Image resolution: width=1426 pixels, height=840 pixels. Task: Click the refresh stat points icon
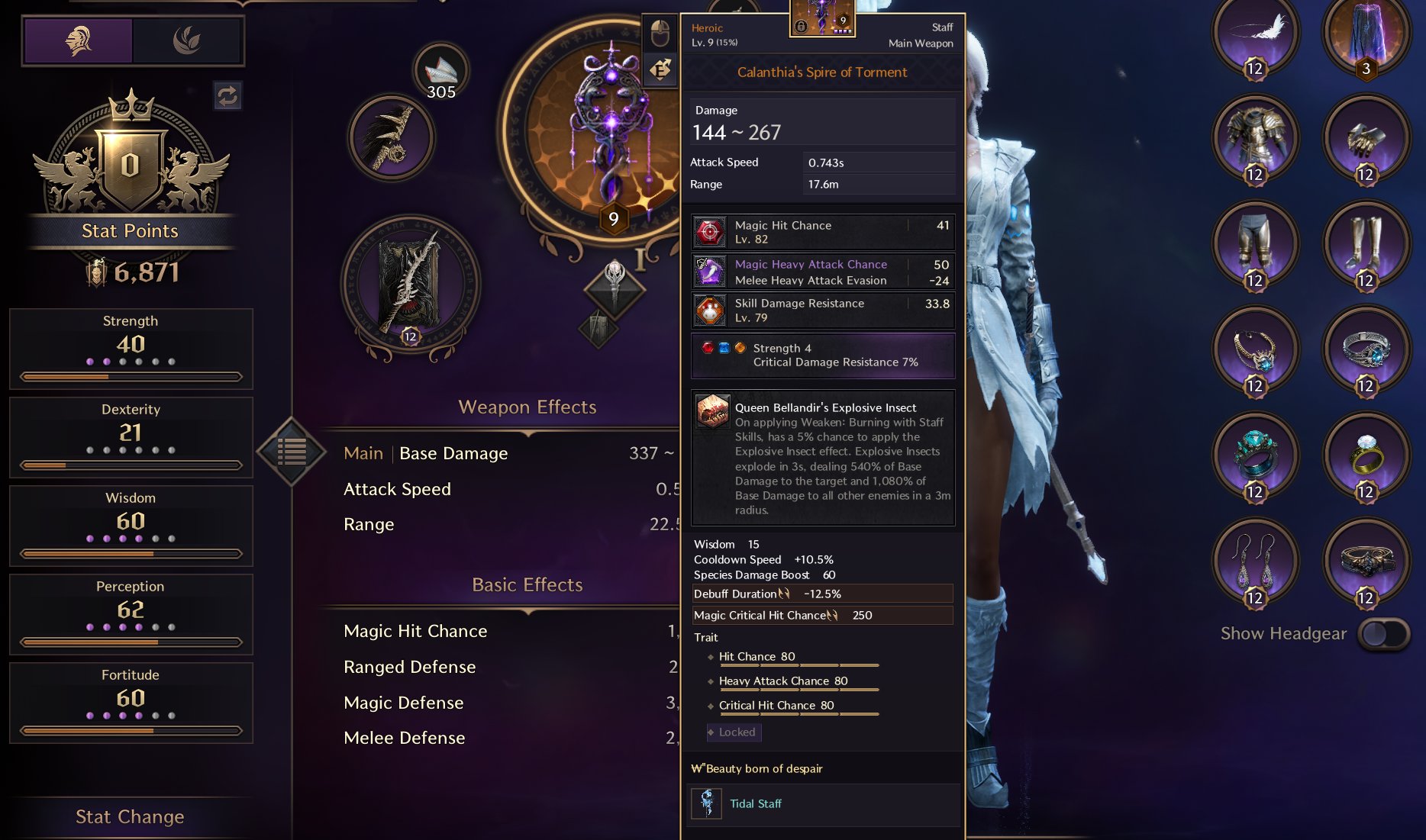point(227,96)
